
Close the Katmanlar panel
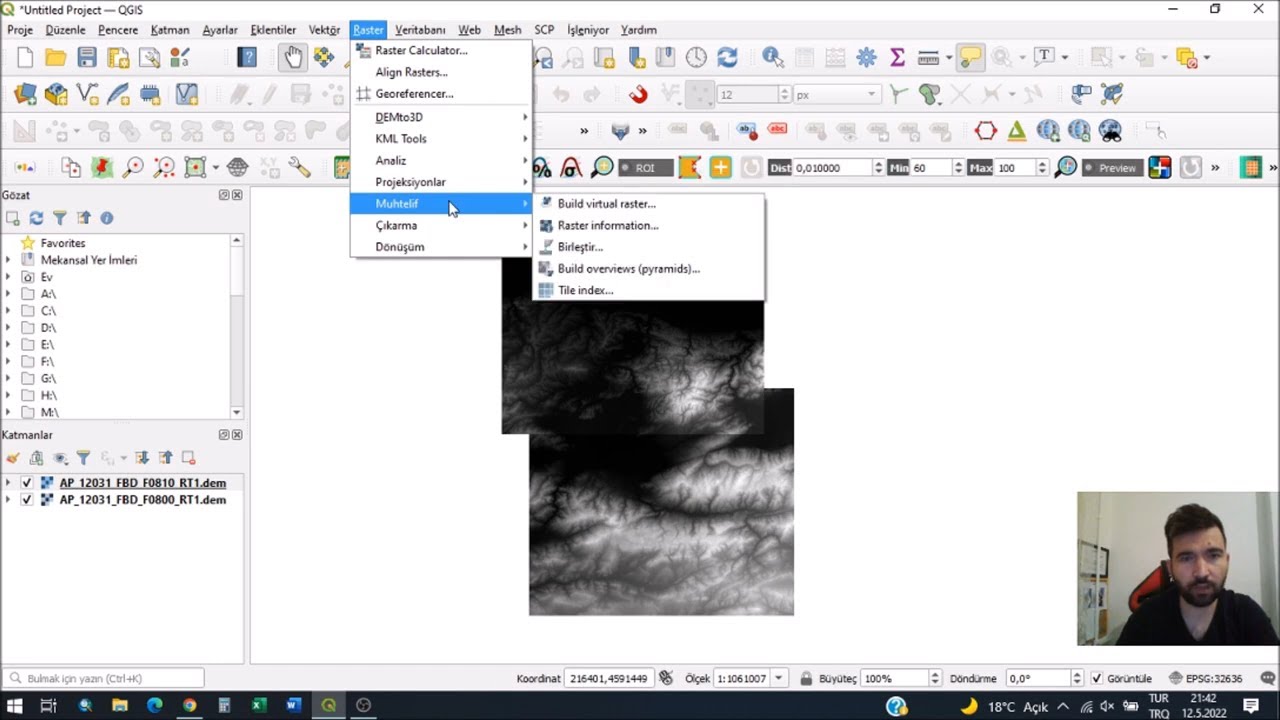coord(237,435)
